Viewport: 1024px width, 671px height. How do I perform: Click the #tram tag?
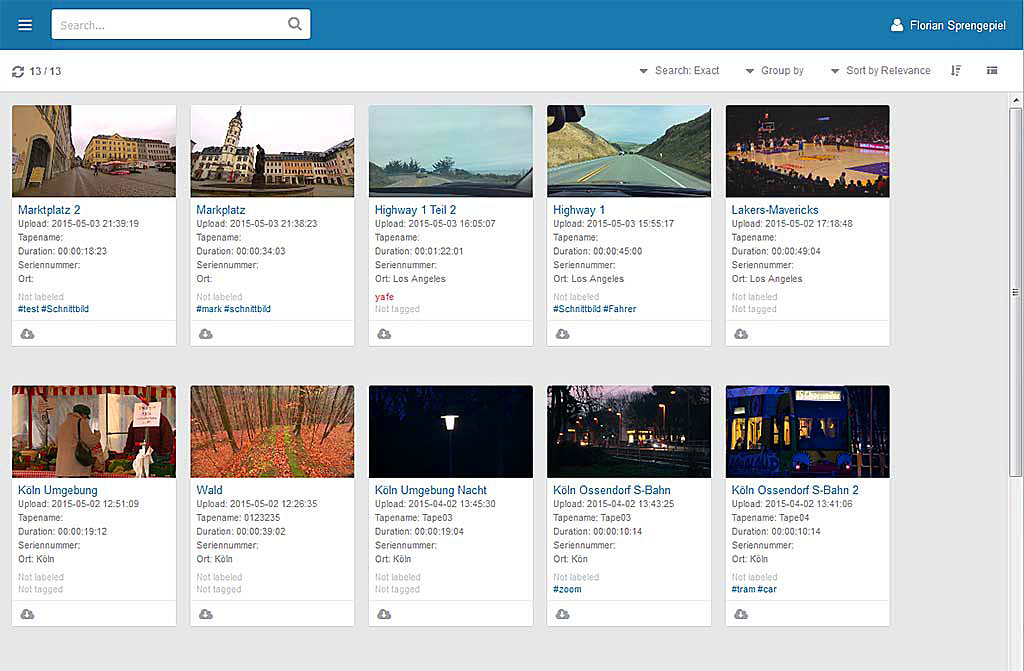click(743, 589)
